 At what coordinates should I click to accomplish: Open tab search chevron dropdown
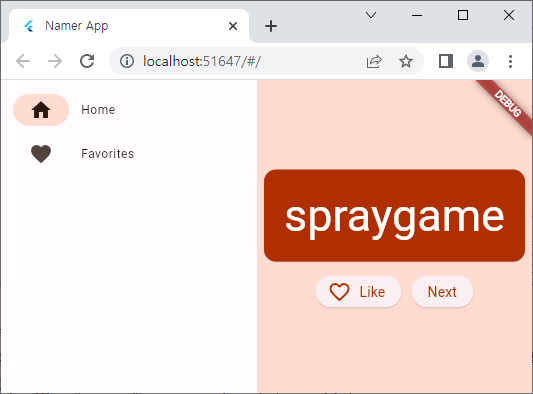pyautogui.click(x=371, y=15)
